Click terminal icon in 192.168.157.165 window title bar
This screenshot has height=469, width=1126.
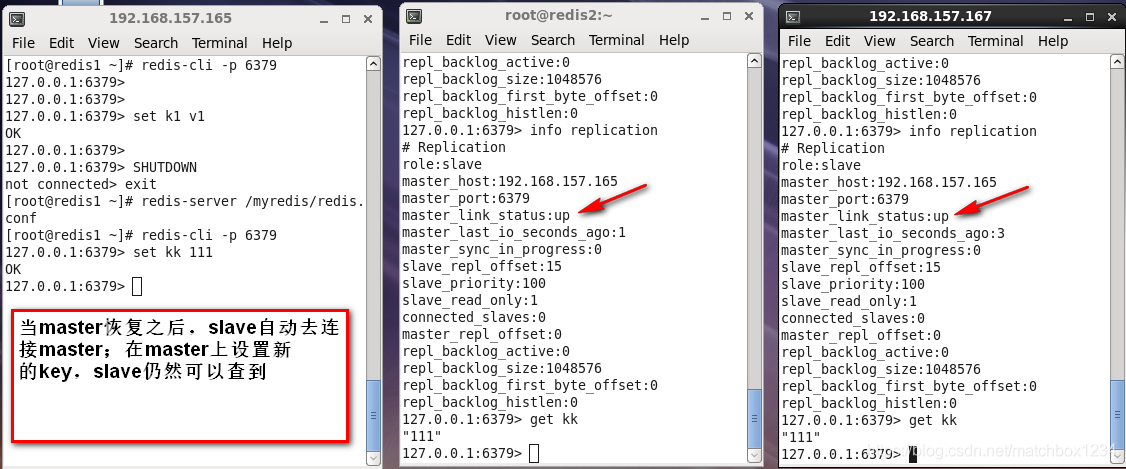pyautogui.click(x=19, y=19)
